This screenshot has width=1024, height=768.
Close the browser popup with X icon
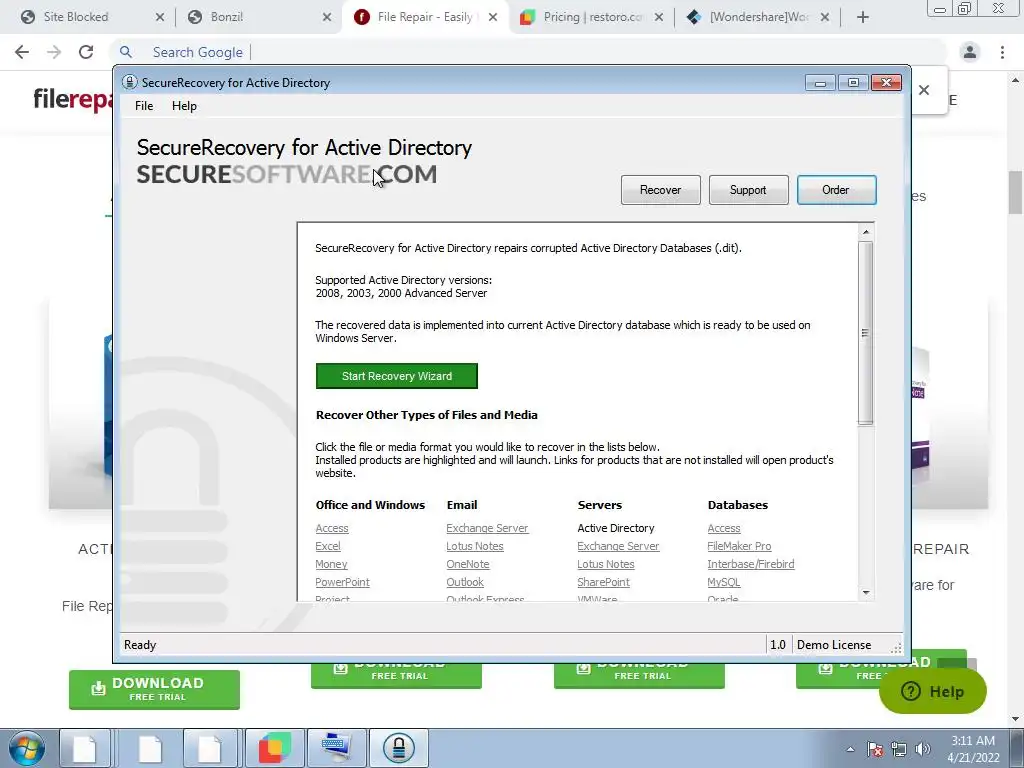[923, 90]
